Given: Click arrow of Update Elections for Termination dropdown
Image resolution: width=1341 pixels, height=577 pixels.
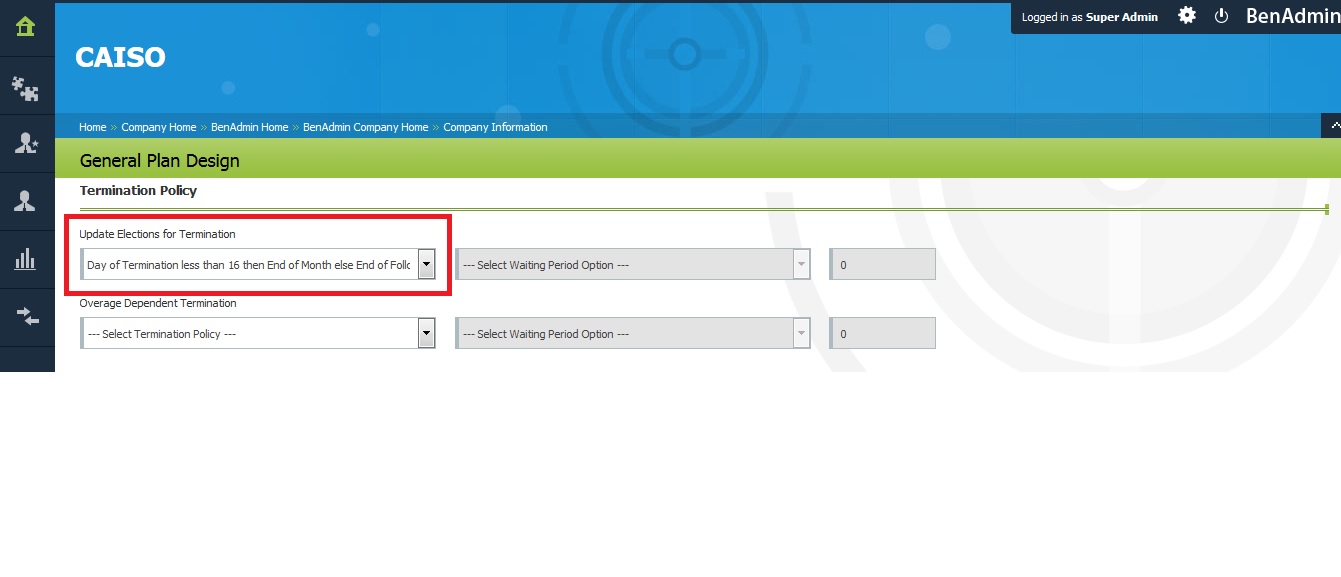Looking at the screenshot, I should (426, 265).
